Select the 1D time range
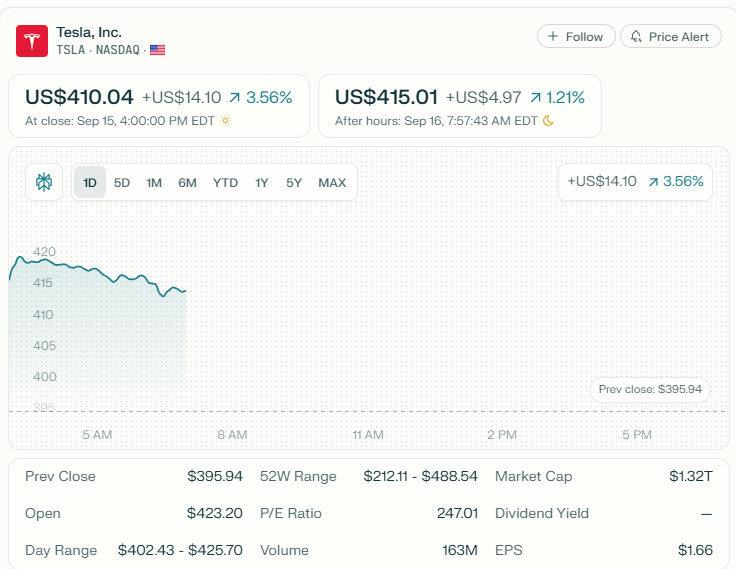This screenshot has height=569, width=736. point(90,182)
